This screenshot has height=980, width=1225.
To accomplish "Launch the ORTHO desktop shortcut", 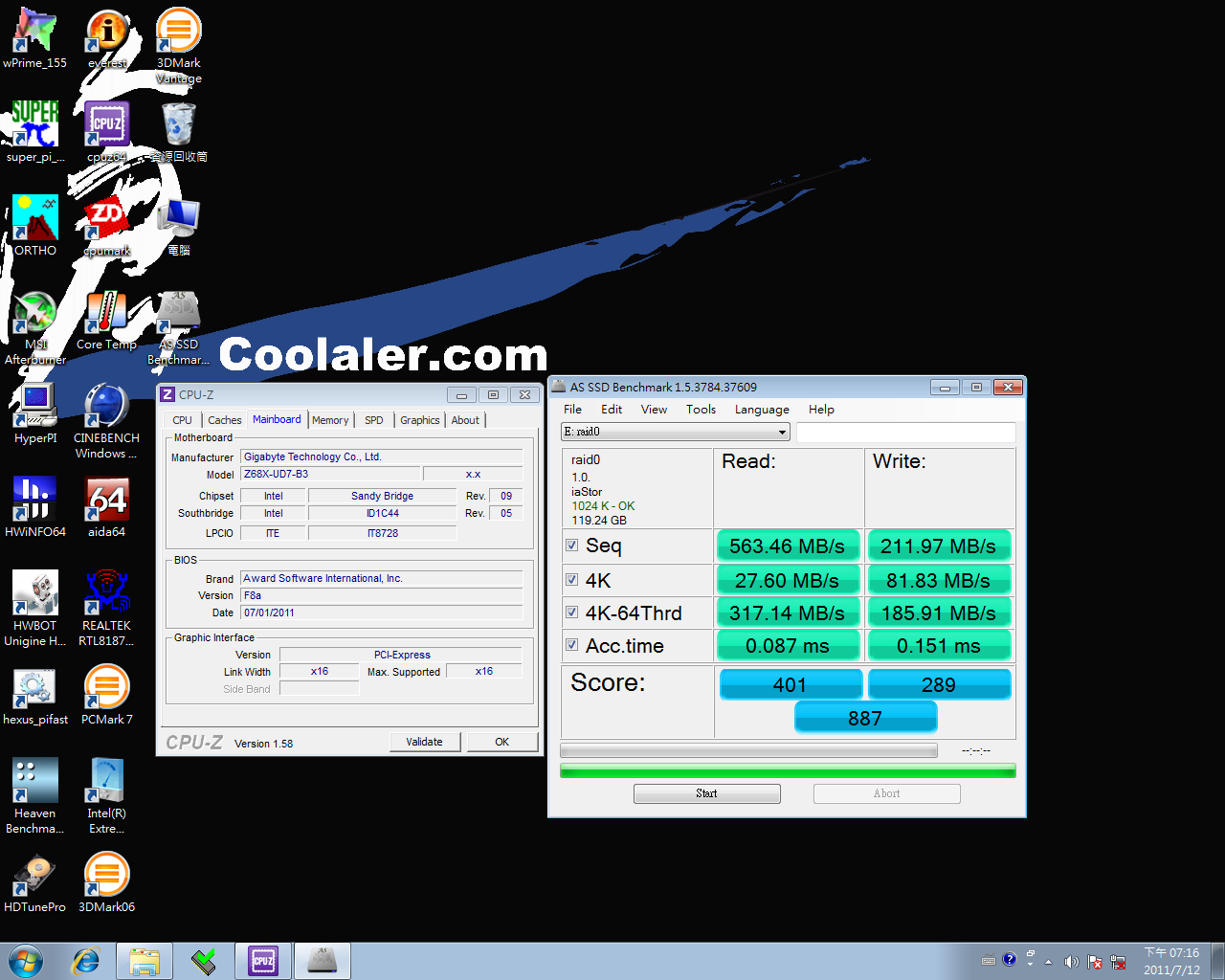I will [x=35, y=226].
